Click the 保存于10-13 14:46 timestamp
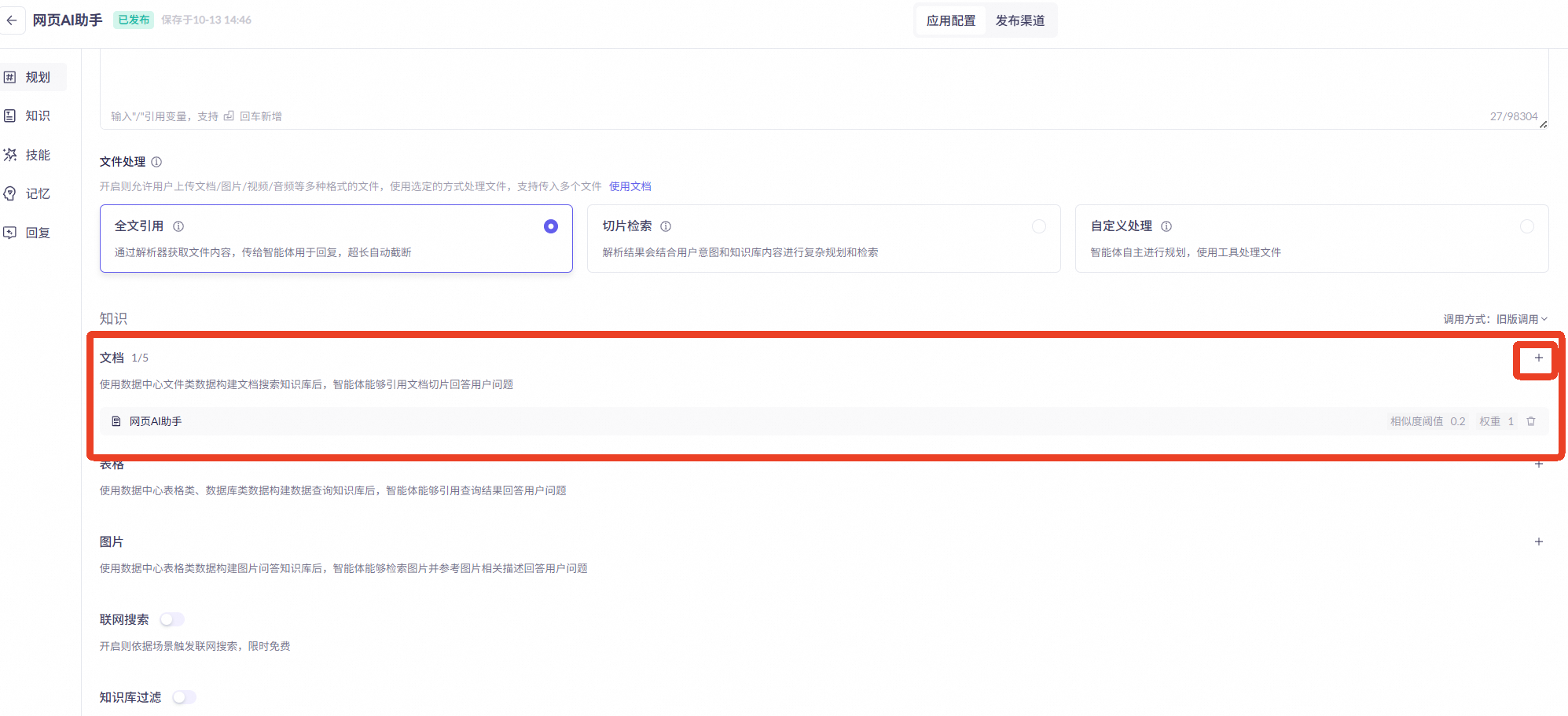The height and width of the screenshot is (716, 1568). 207,20
